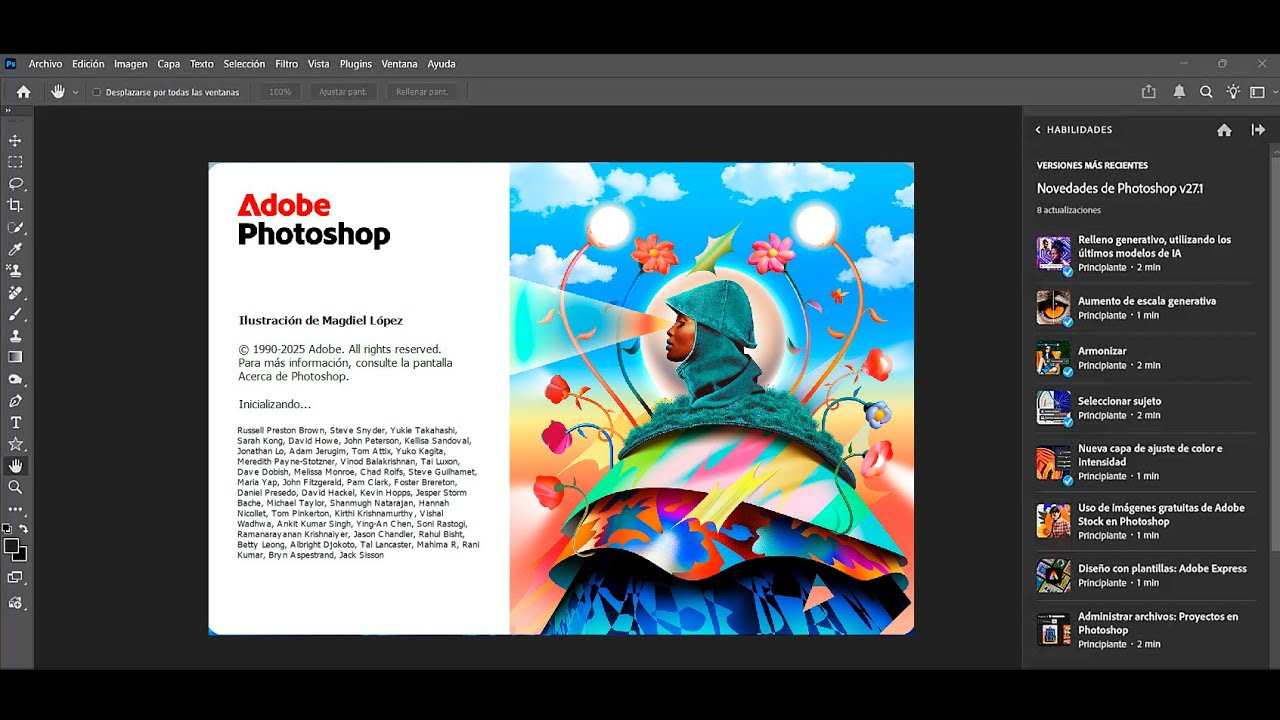Open the 'Relleno generativo' tutorial
The image size is (1280, 720).
(x=1146, y=254)
